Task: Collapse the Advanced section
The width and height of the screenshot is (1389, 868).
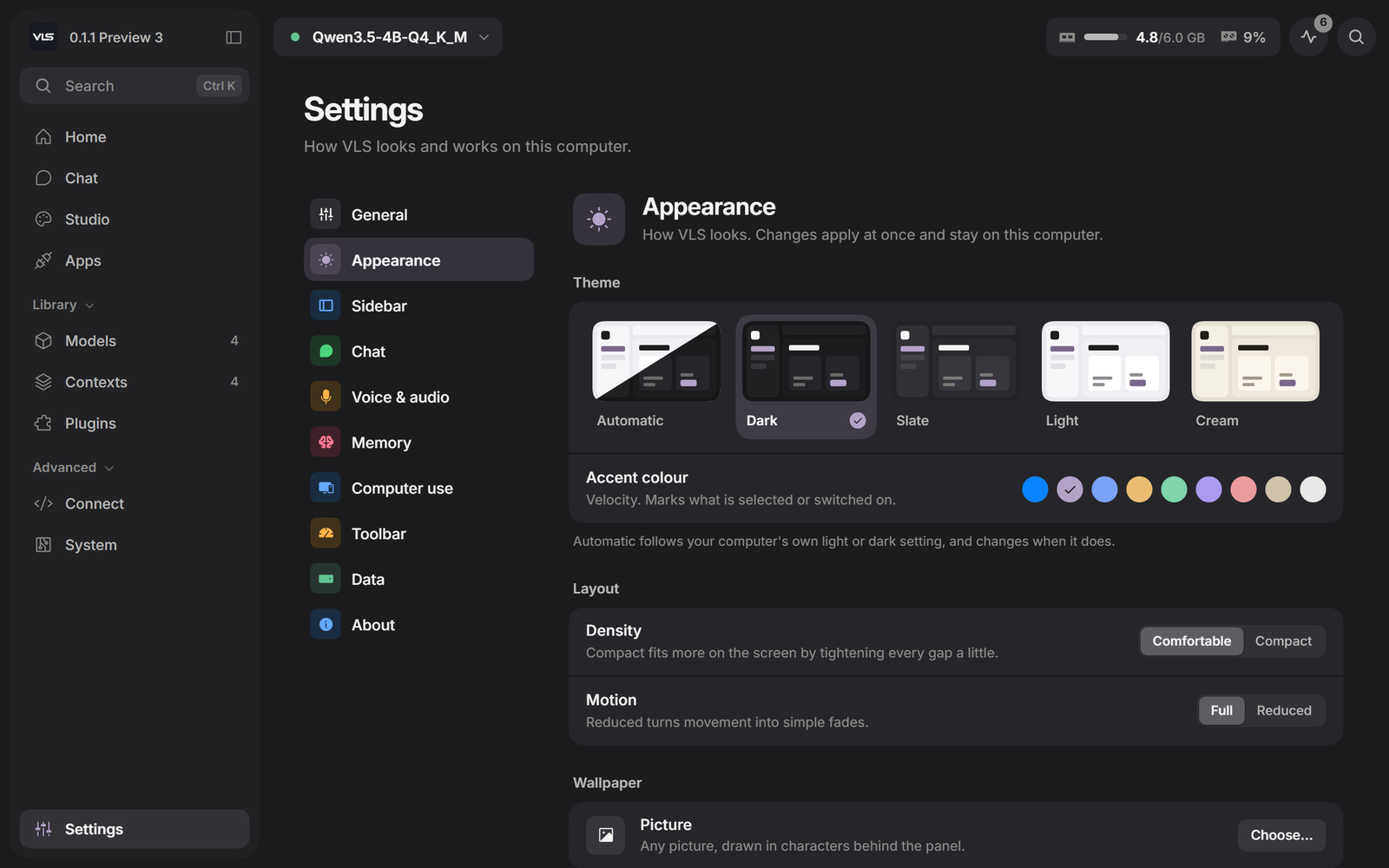Action: pyautogui.click(x=74, y=467)
